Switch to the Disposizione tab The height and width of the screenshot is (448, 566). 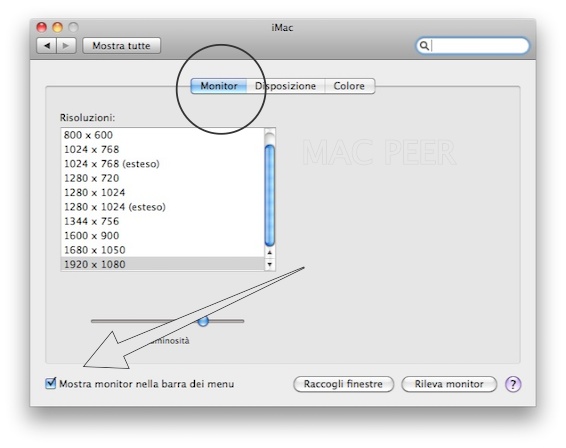[286, 86]
